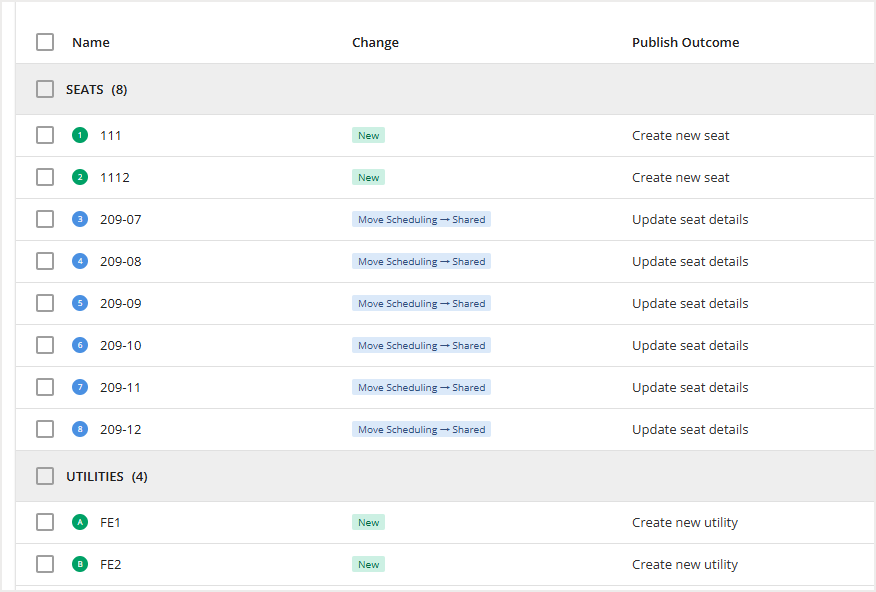Image resolution: width=876 pixels, height=592 pixels.
Task: Select all seats via the SEATS group checkbox
Action: pos(45,89)
